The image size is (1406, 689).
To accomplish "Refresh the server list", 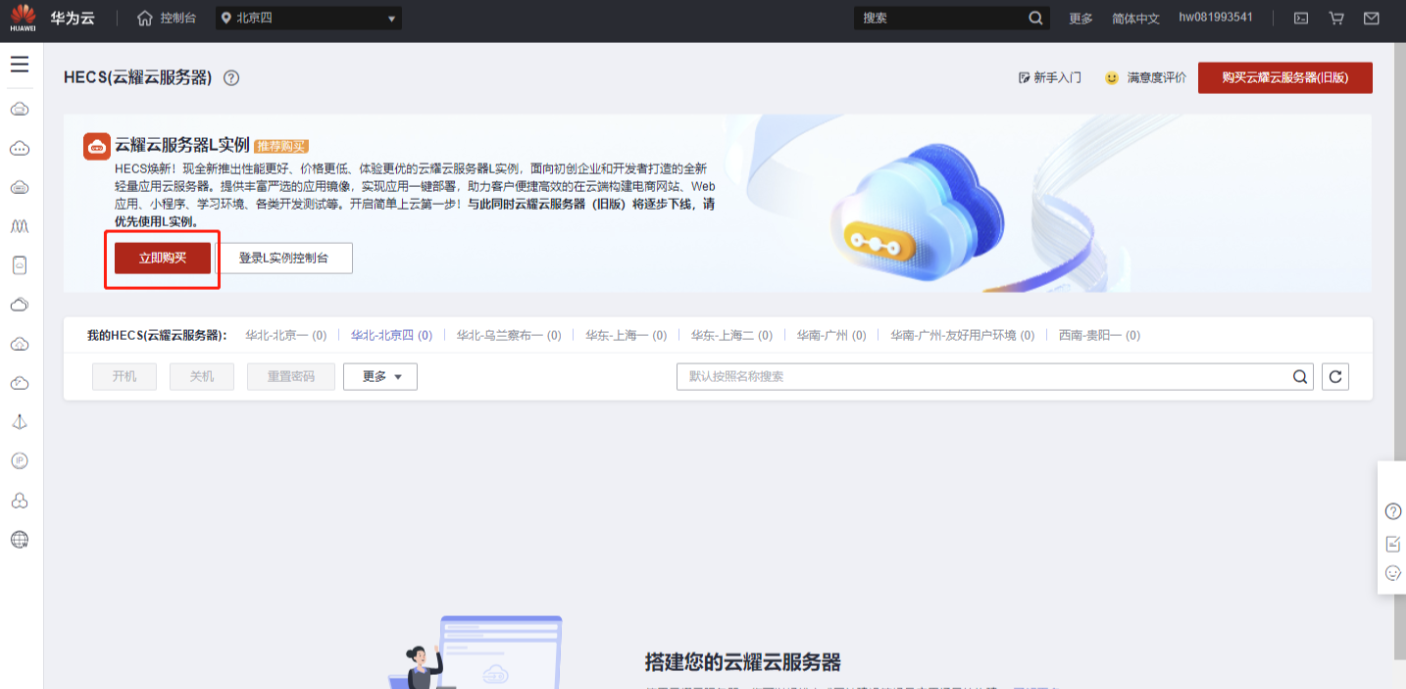I will point(1335,377).
